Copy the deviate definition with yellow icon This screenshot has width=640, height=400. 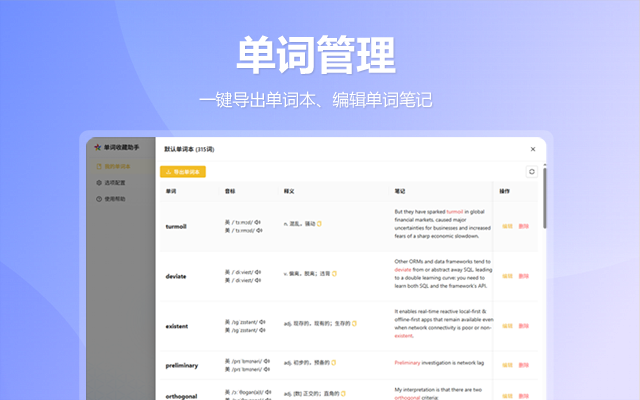pyautogui.click(x=334, y=273)
